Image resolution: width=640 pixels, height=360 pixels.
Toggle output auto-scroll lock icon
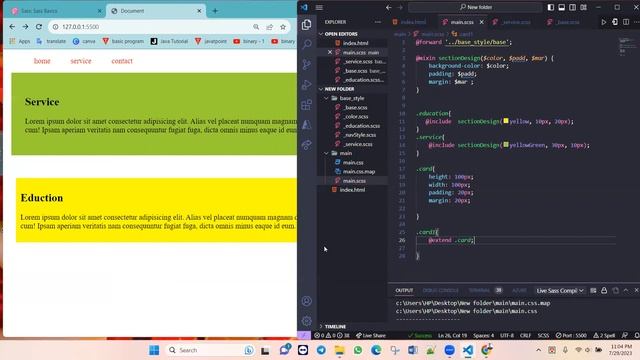pos(604,291)
